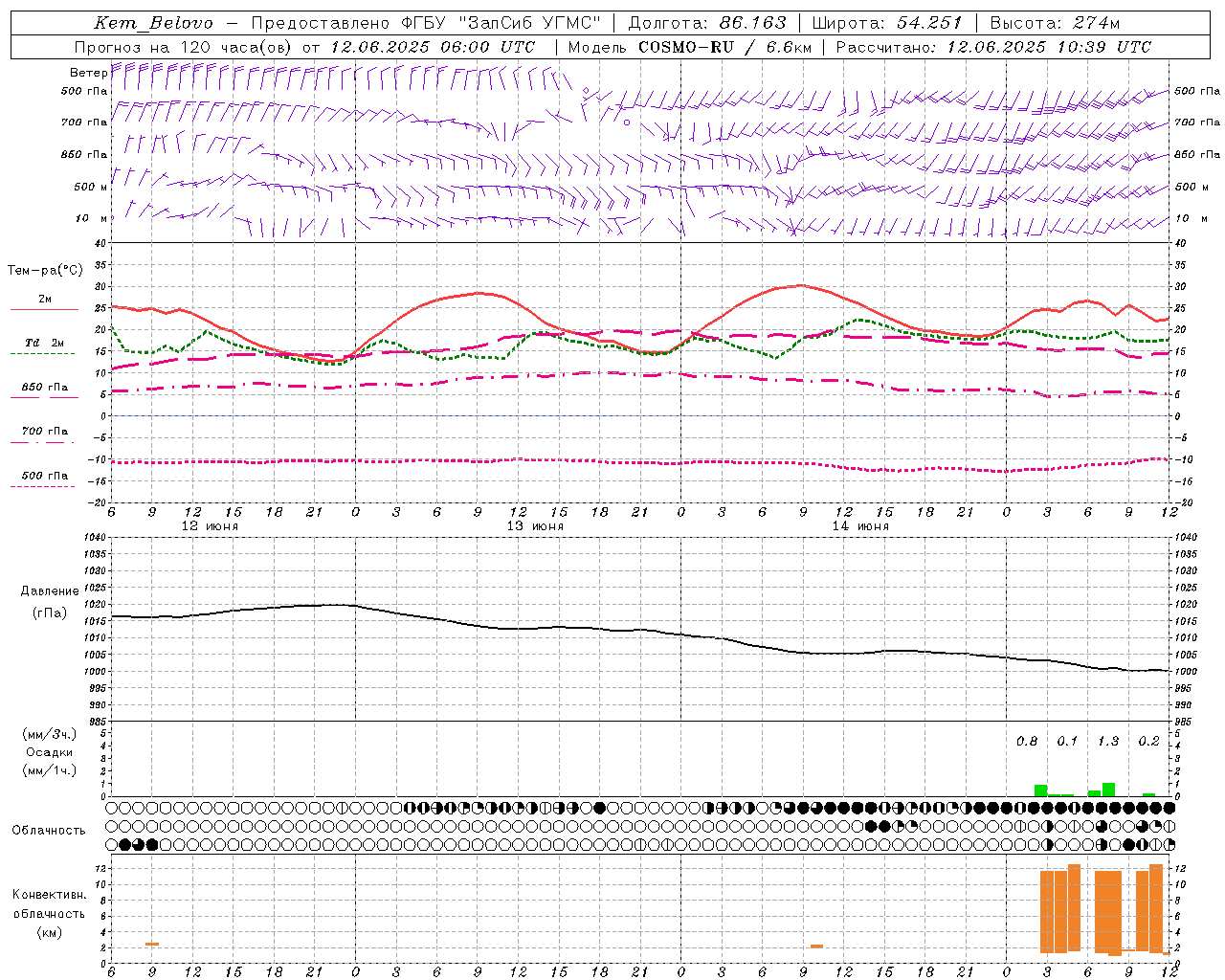The width and height of the screenshot is (1225, 980).
Task: Click the 14 июня date label
Action: 860,526
